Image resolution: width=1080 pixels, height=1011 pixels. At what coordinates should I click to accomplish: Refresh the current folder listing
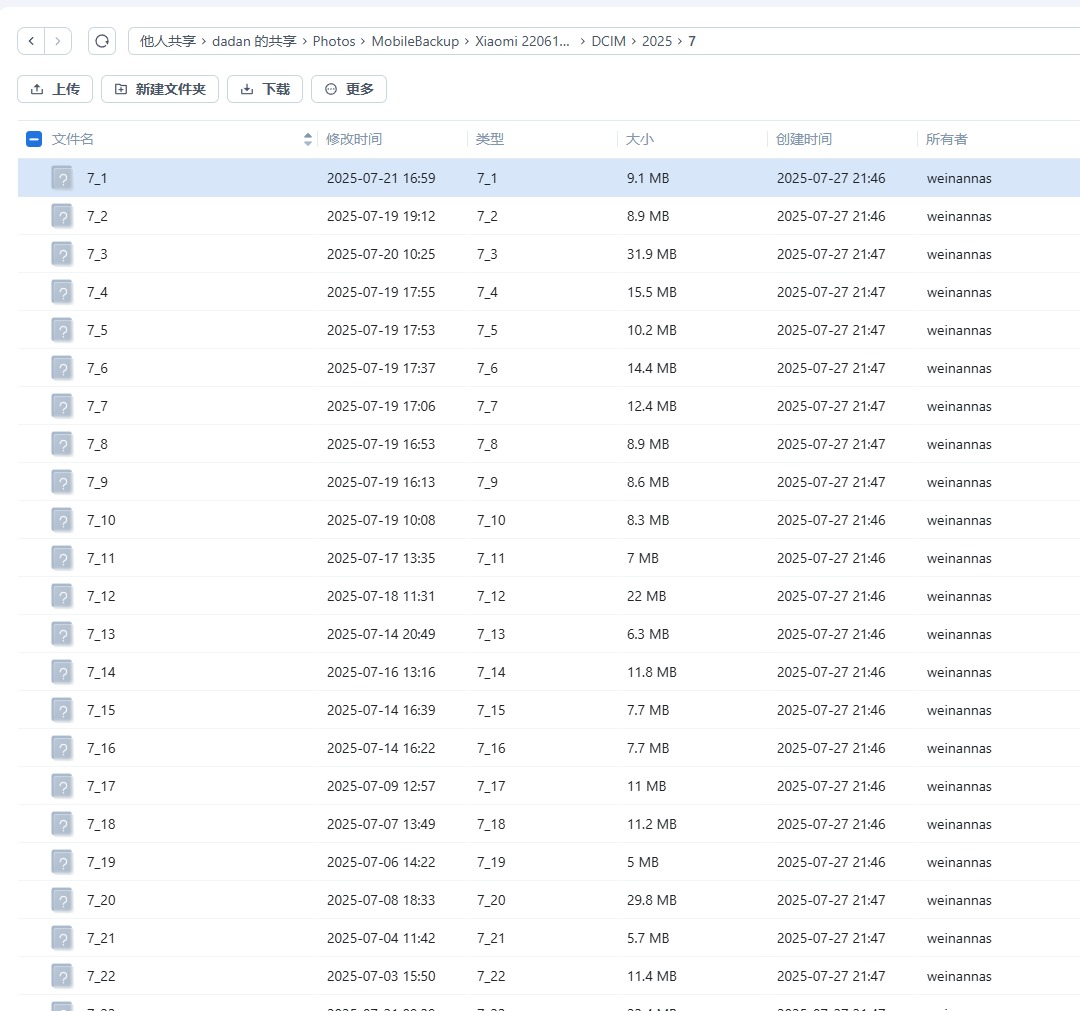pos(102,41)
